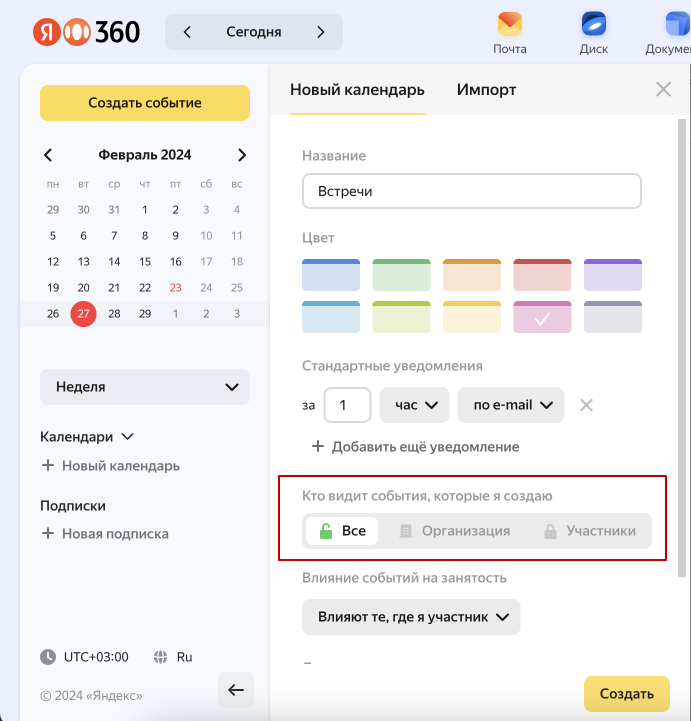Select February 14 in mini calendar
Screen dimensions: 691x721
[114, 262]
